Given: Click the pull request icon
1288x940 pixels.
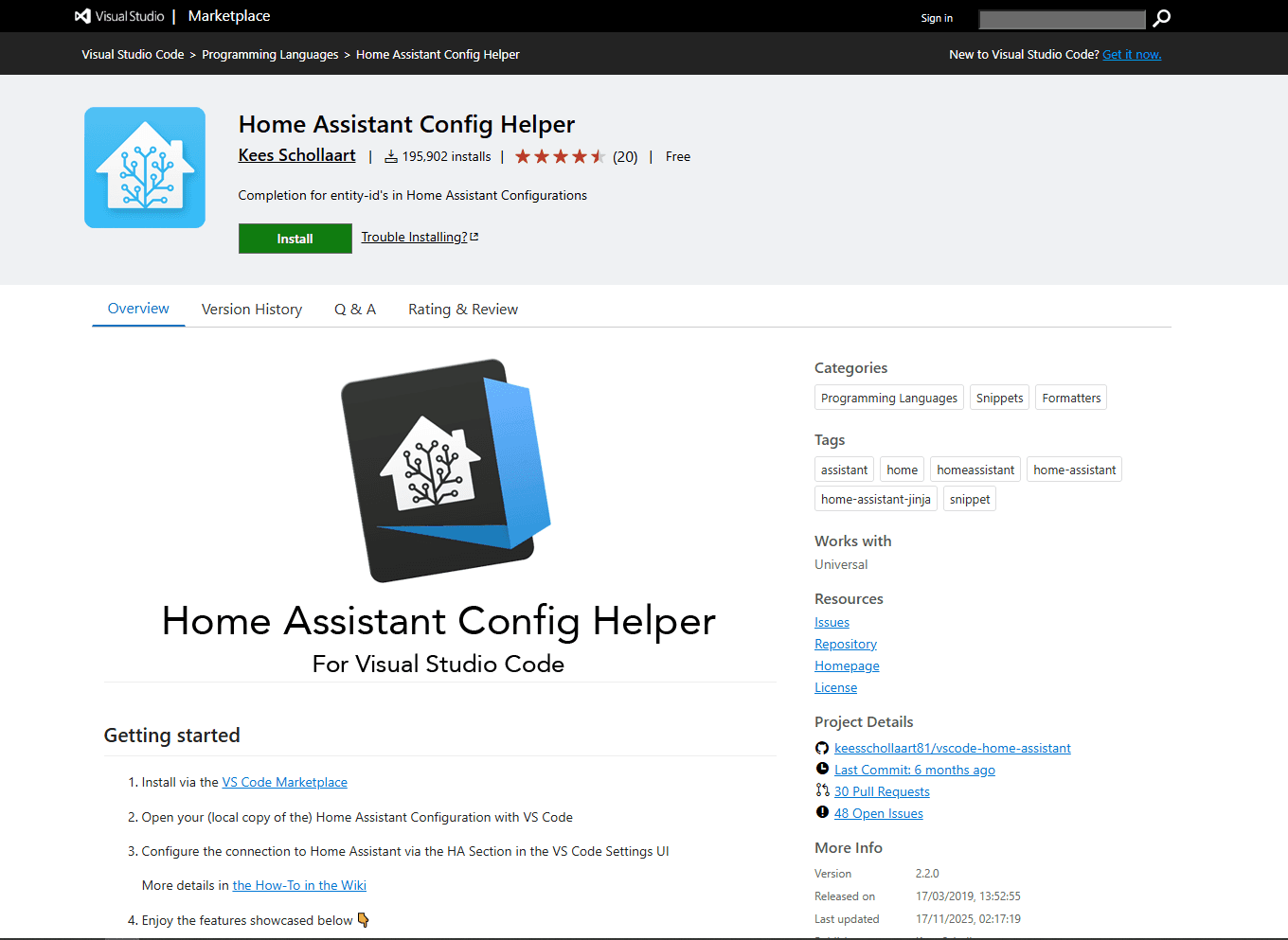Looking at the screenshot, I should click(x=822, y=790).
